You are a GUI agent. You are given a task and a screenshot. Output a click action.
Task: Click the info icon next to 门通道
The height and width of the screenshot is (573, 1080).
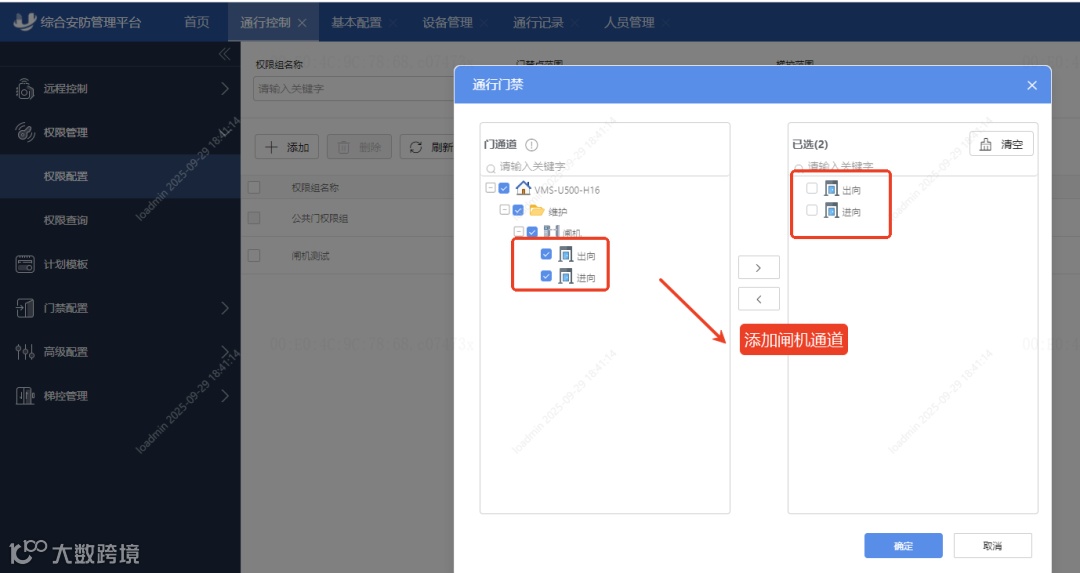pyautogui.click(x=532, y=145)
